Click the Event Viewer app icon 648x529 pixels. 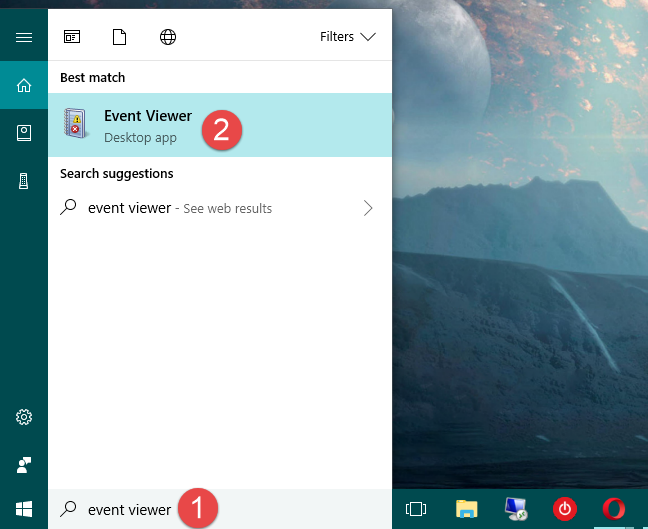coord(76,123)
